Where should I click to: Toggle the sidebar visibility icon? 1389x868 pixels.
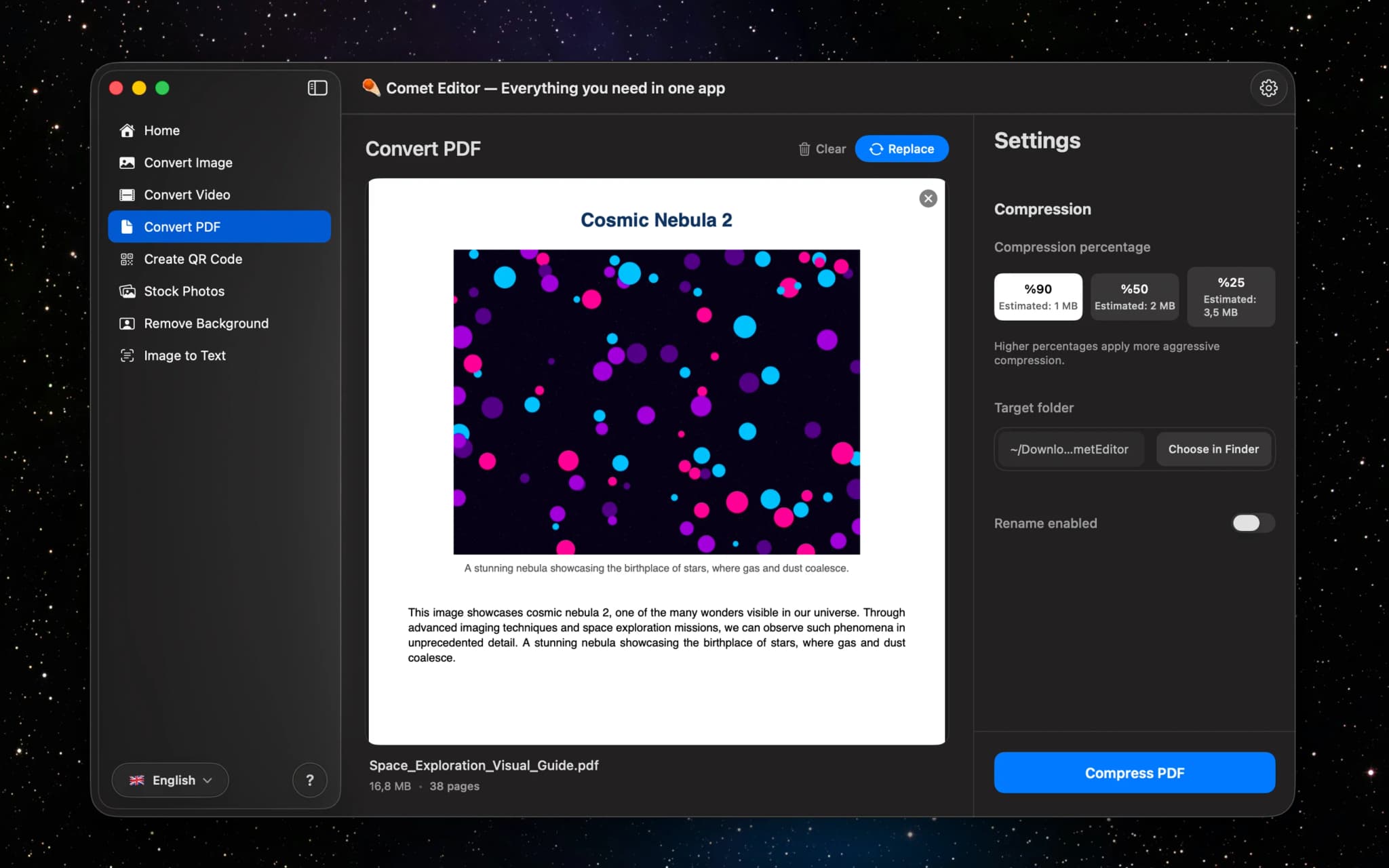click(x=316, y=87)
